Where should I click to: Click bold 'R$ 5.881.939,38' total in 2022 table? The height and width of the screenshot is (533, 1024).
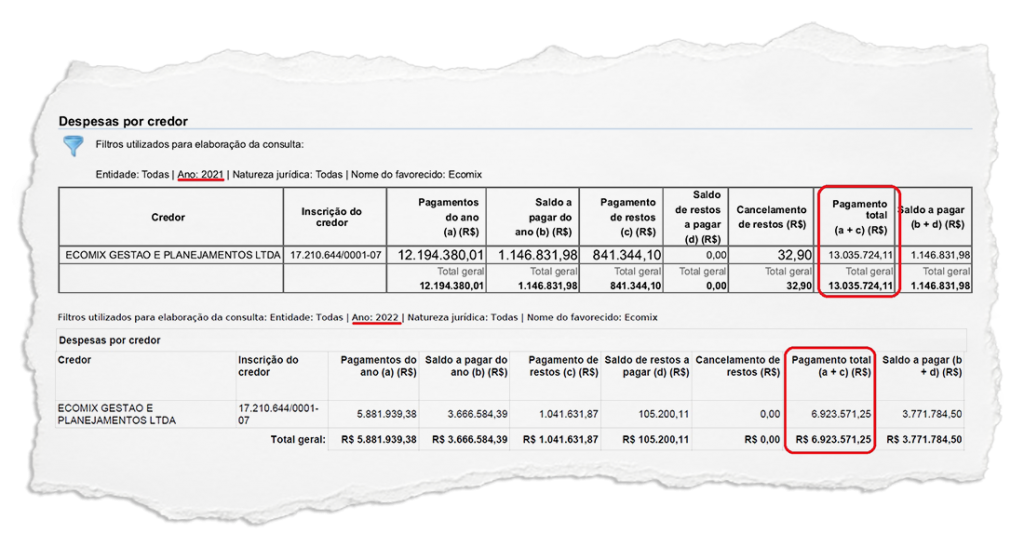[x=379, y=440]
